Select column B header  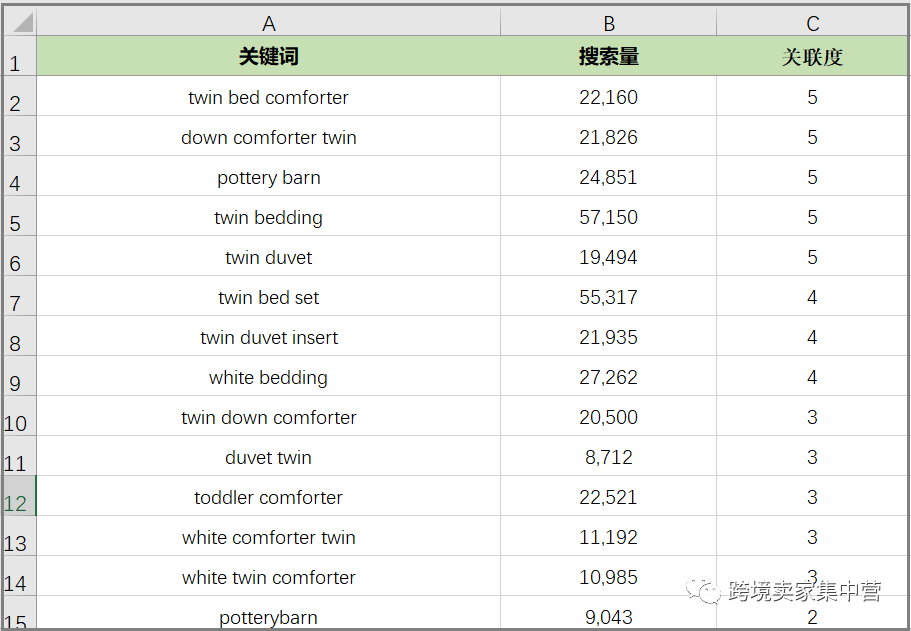point(608,21)
